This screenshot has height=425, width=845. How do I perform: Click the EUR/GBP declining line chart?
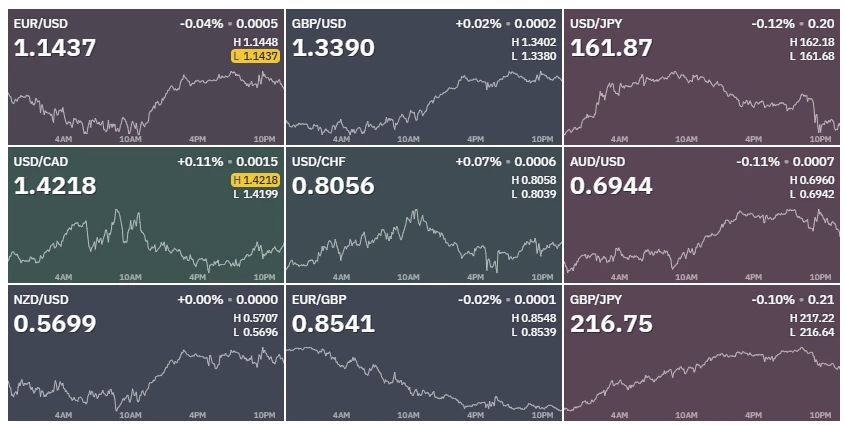[424, 379]
